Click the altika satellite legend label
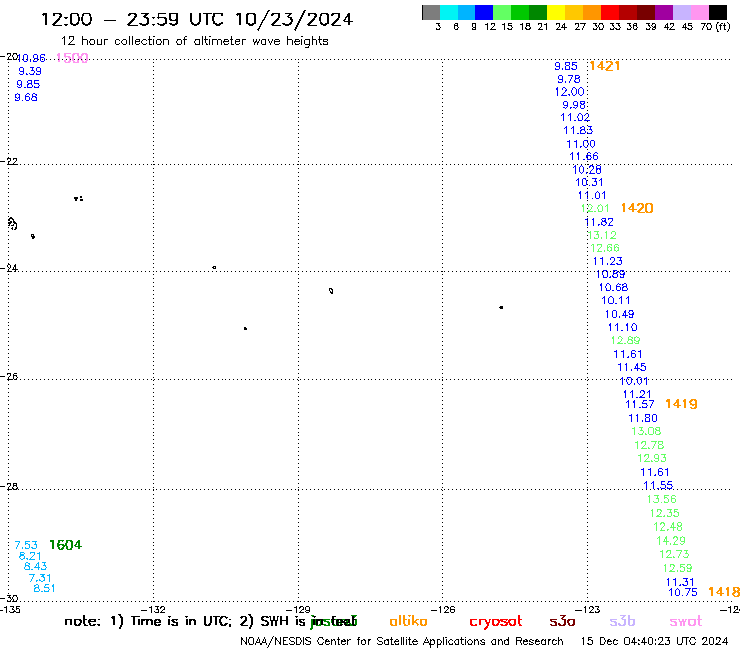The width and height of the screenshot is (740, 650). coord(408,621)
